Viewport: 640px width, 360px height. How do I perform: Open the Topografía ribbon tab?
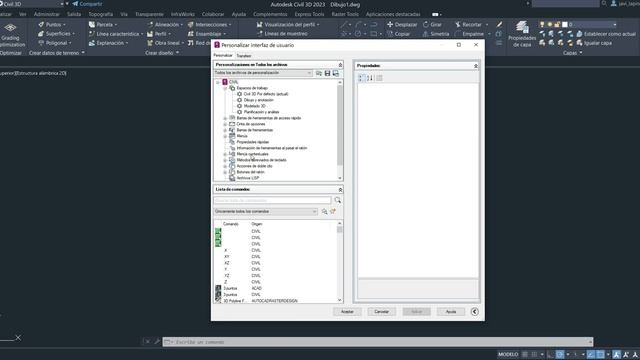(x=100, y=14)
